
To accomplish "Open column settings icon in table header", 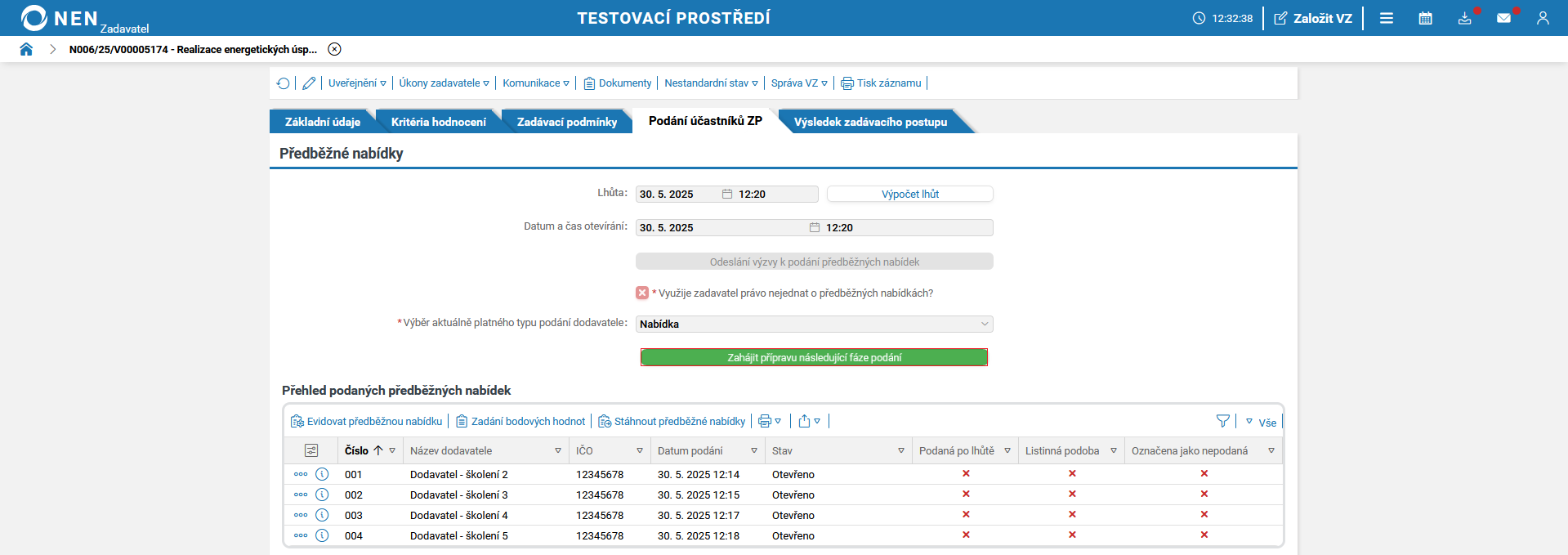I will pos(311,450).
